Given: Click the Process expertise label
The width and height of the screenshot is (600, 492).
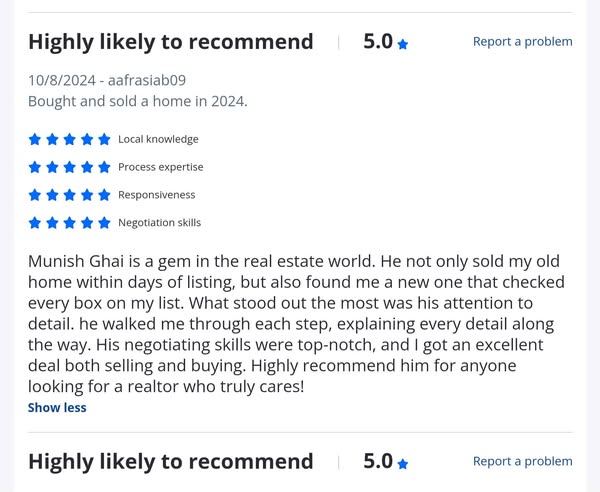Looking at the screenshot, I should click(x=160, y=167).
